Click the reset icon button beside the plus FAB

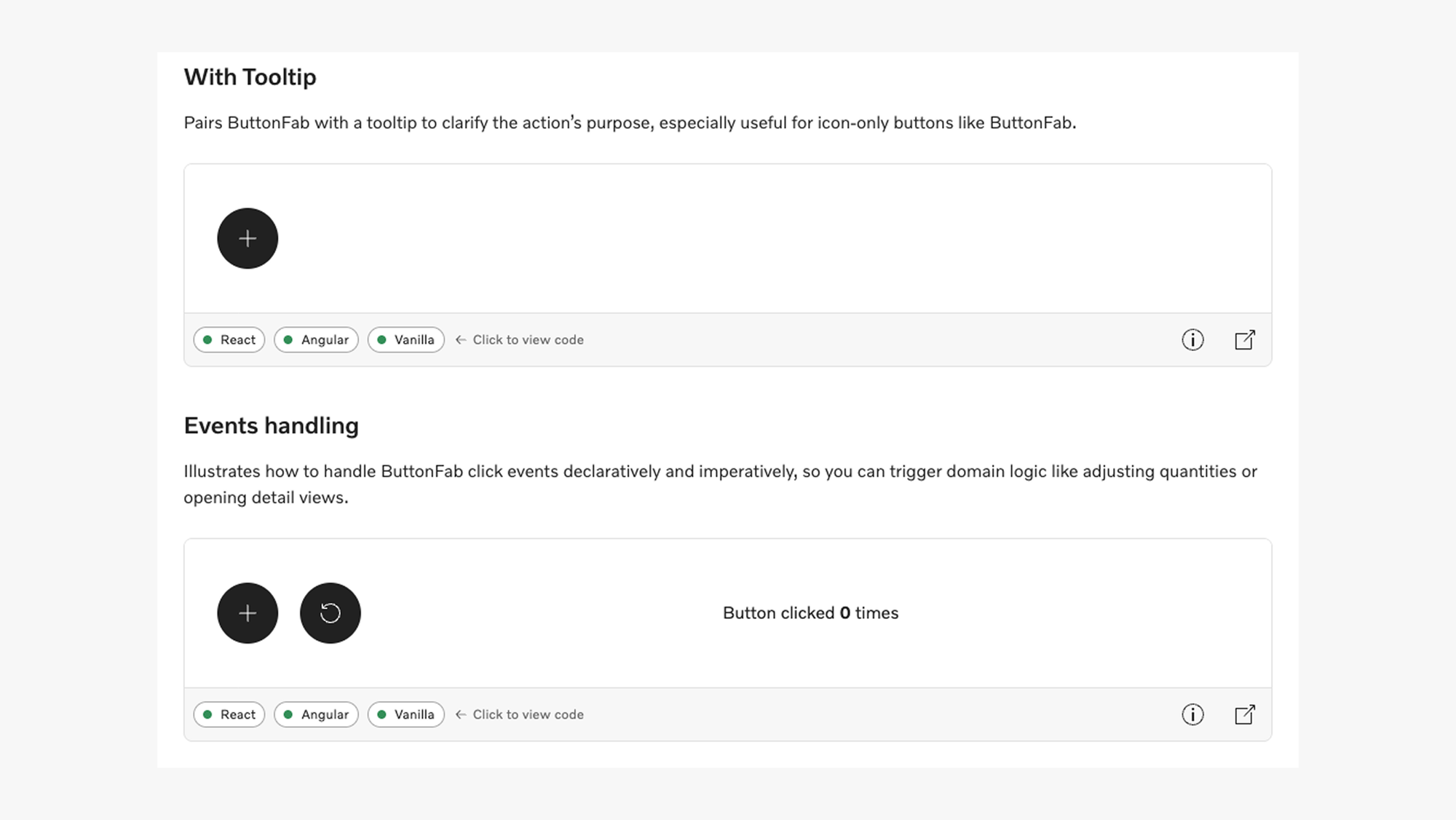click(x=331, y=613)
